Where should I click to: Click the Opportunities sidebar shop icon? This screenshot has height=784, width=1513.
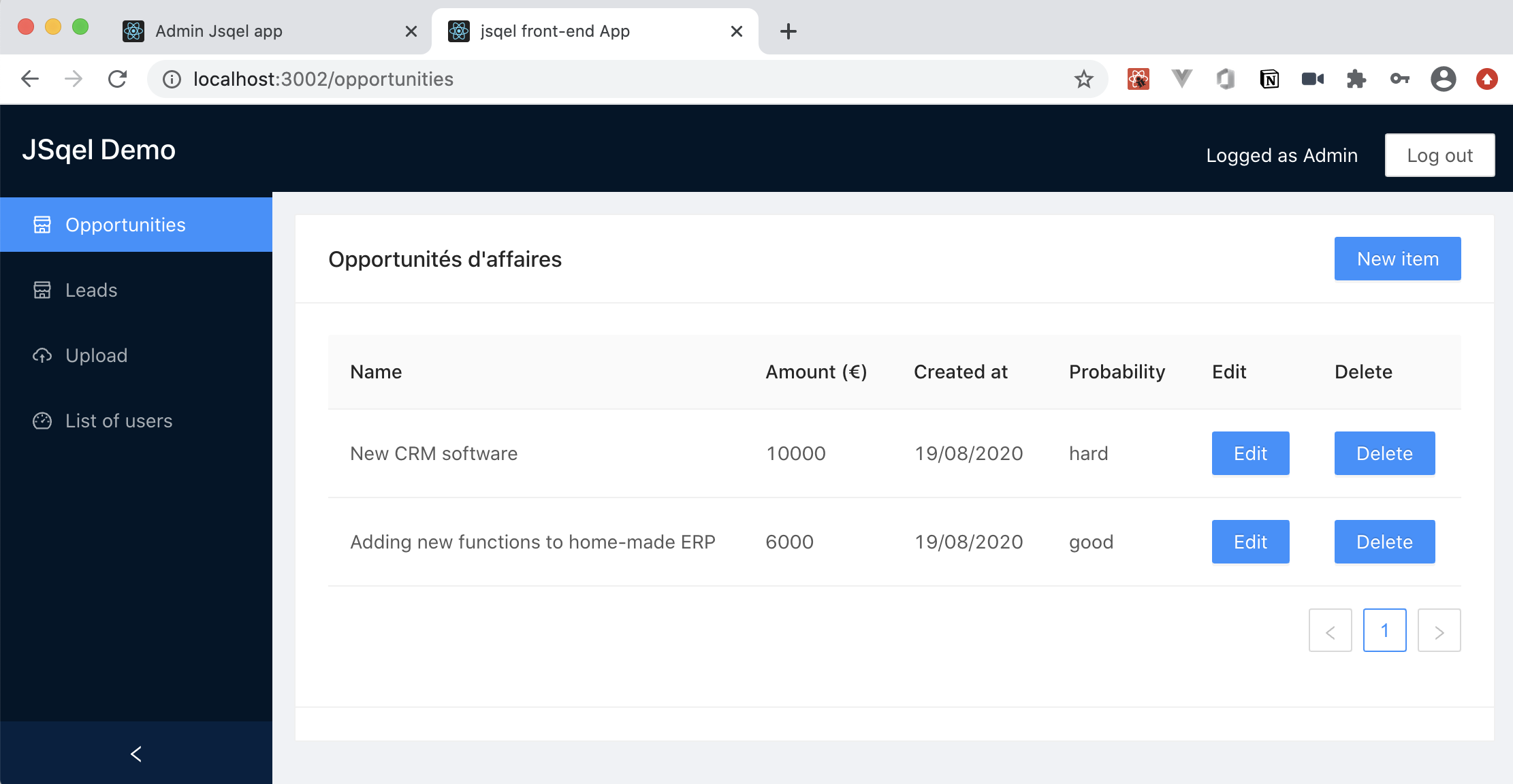click(42, 225)
